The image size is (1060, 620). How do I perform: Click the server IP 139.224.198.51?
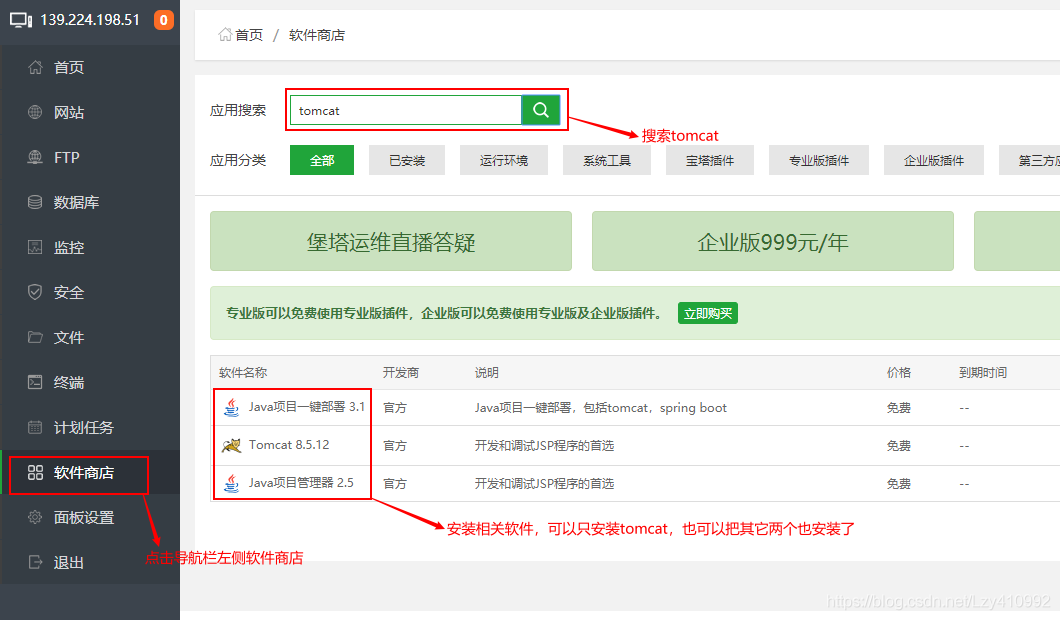point(90,20)
